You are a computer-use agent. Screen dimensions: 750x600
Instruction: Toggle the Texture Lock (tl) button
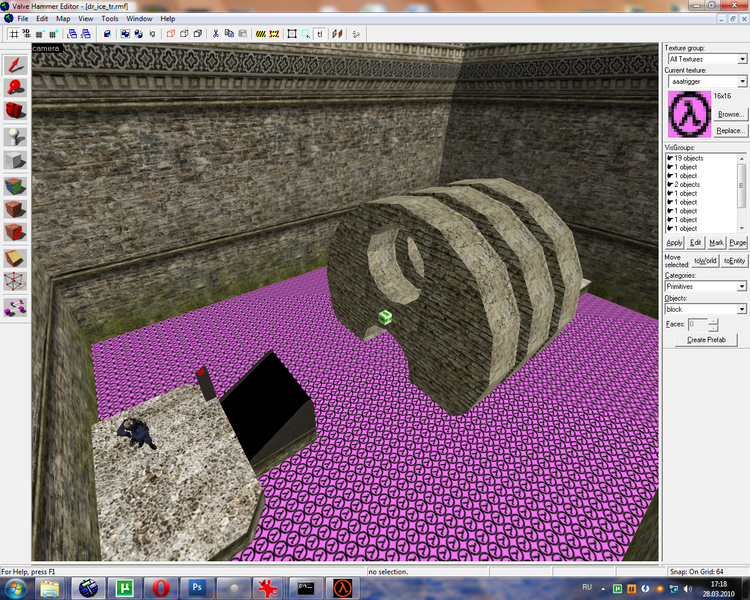[x=320, y=33]
